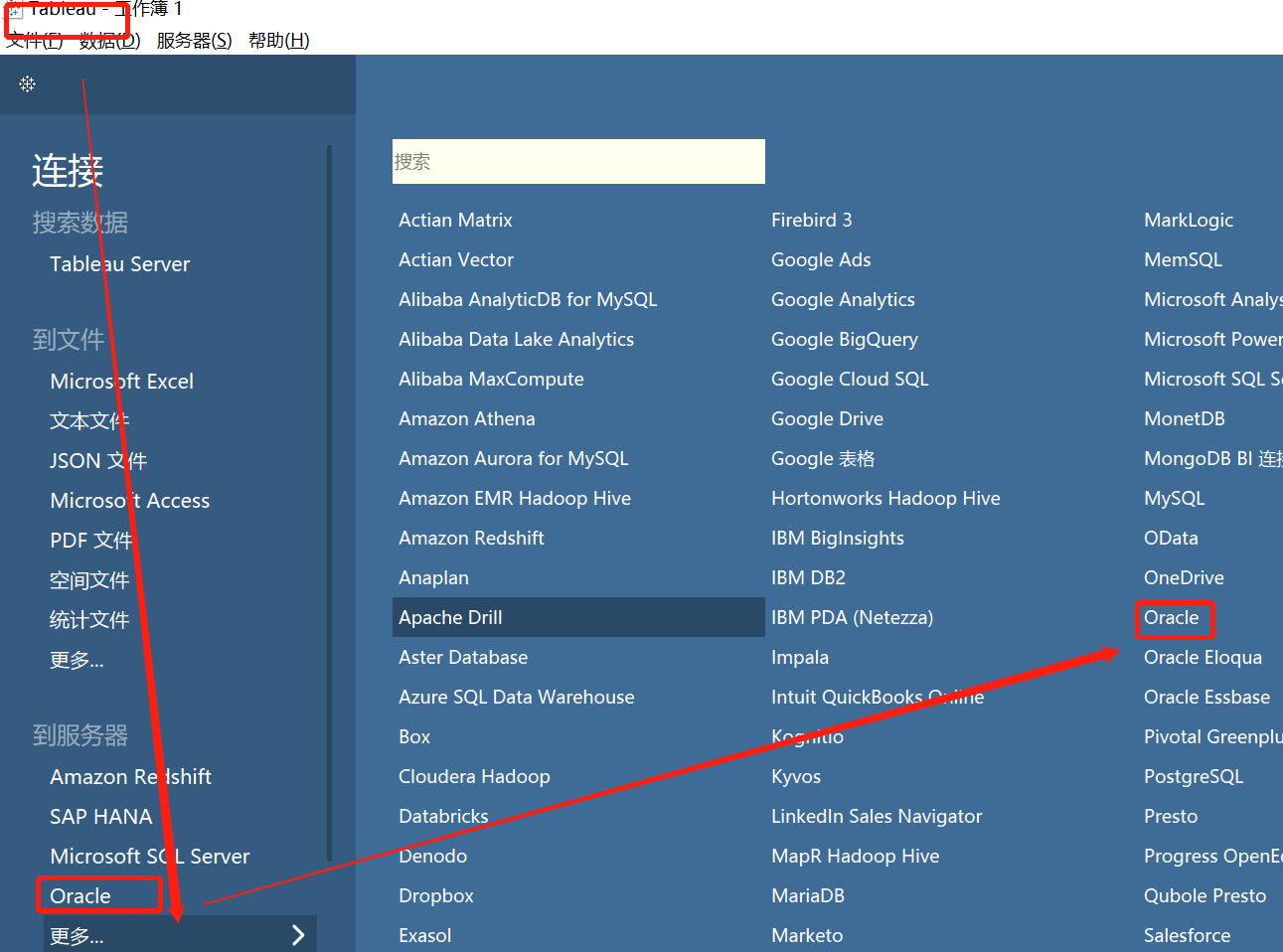
Task: Select Google Analytics connector
Action: click(844, 299)
